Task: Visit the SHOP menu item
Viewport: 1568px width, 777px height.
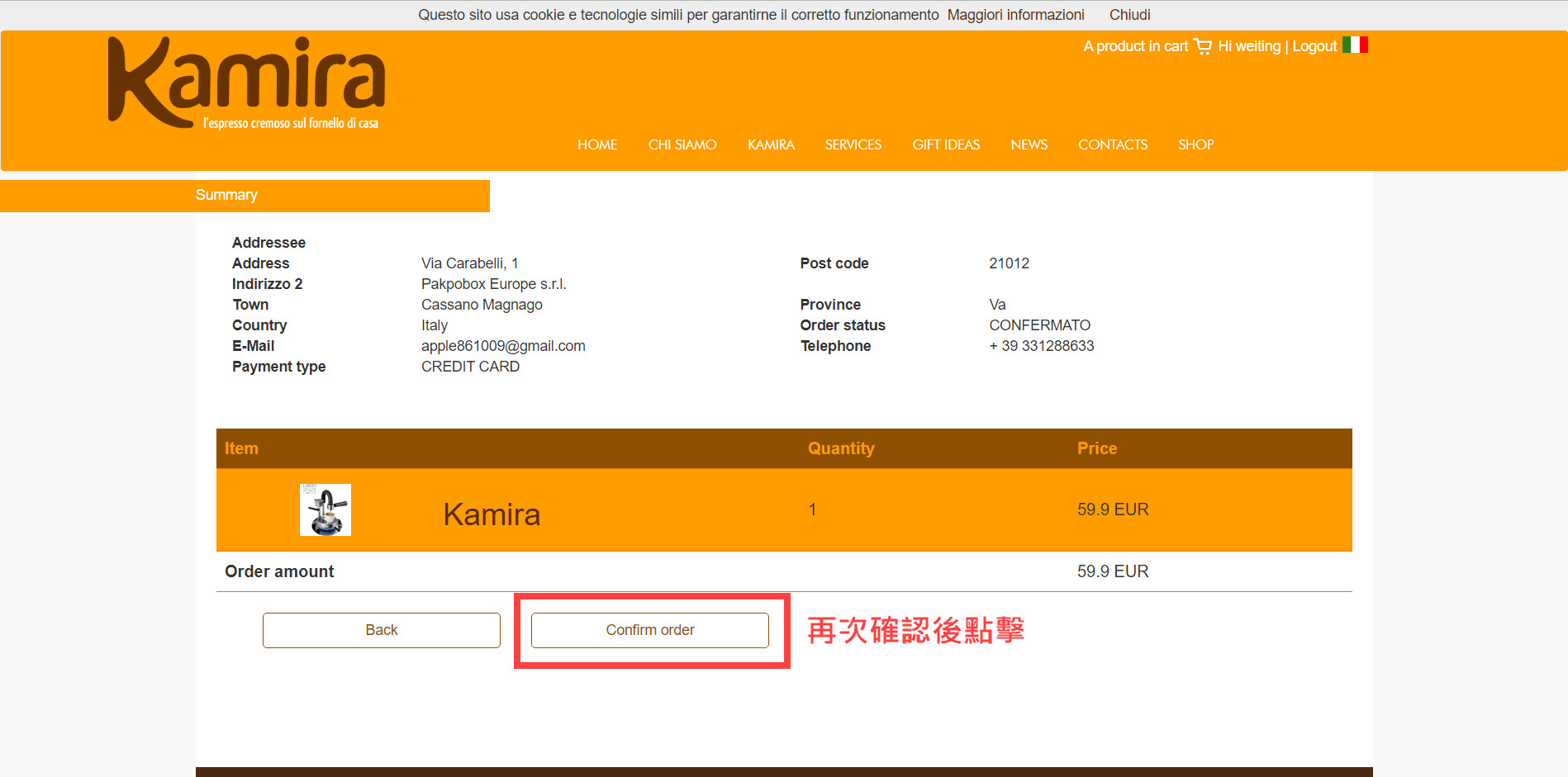Action: tap(1195, 145)
